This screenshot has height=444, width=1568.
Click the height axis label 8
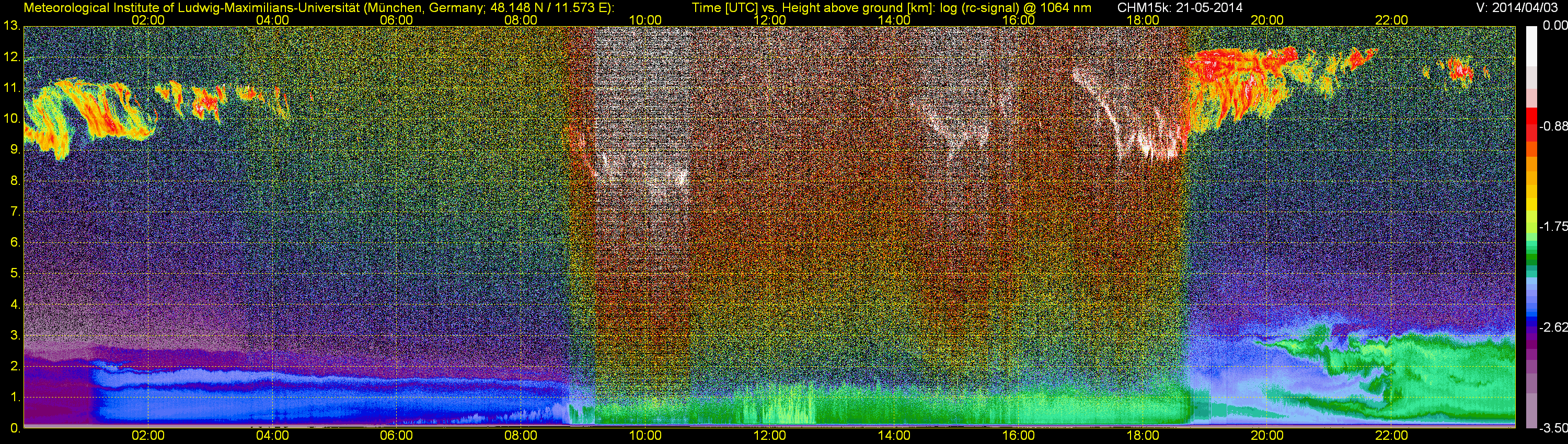coord(15,181)
